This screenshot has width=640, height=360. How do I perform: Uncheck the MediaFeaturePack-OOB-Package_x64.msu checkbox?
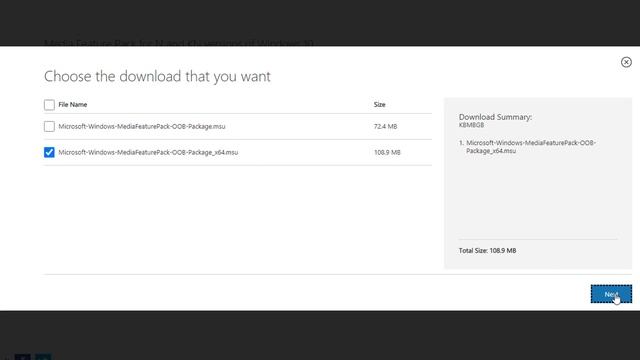tap(49, 152)
